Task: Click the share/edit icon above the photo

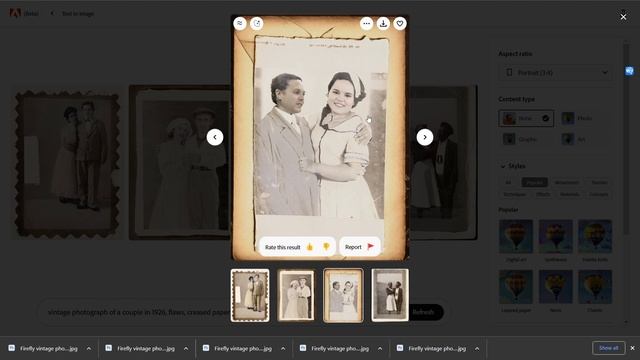Action: (x=257, y=23)
